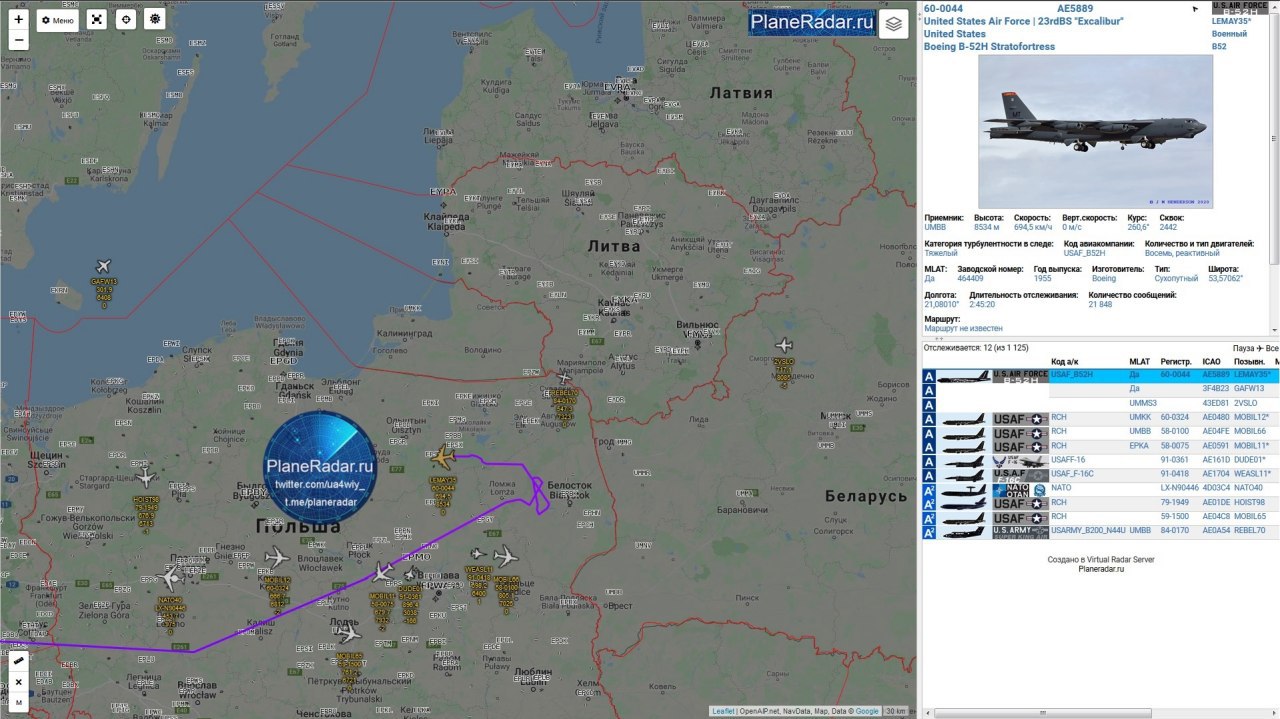1280x719 pixels.
Task: Open the map layers selector
Action: [x=893, y=23]
